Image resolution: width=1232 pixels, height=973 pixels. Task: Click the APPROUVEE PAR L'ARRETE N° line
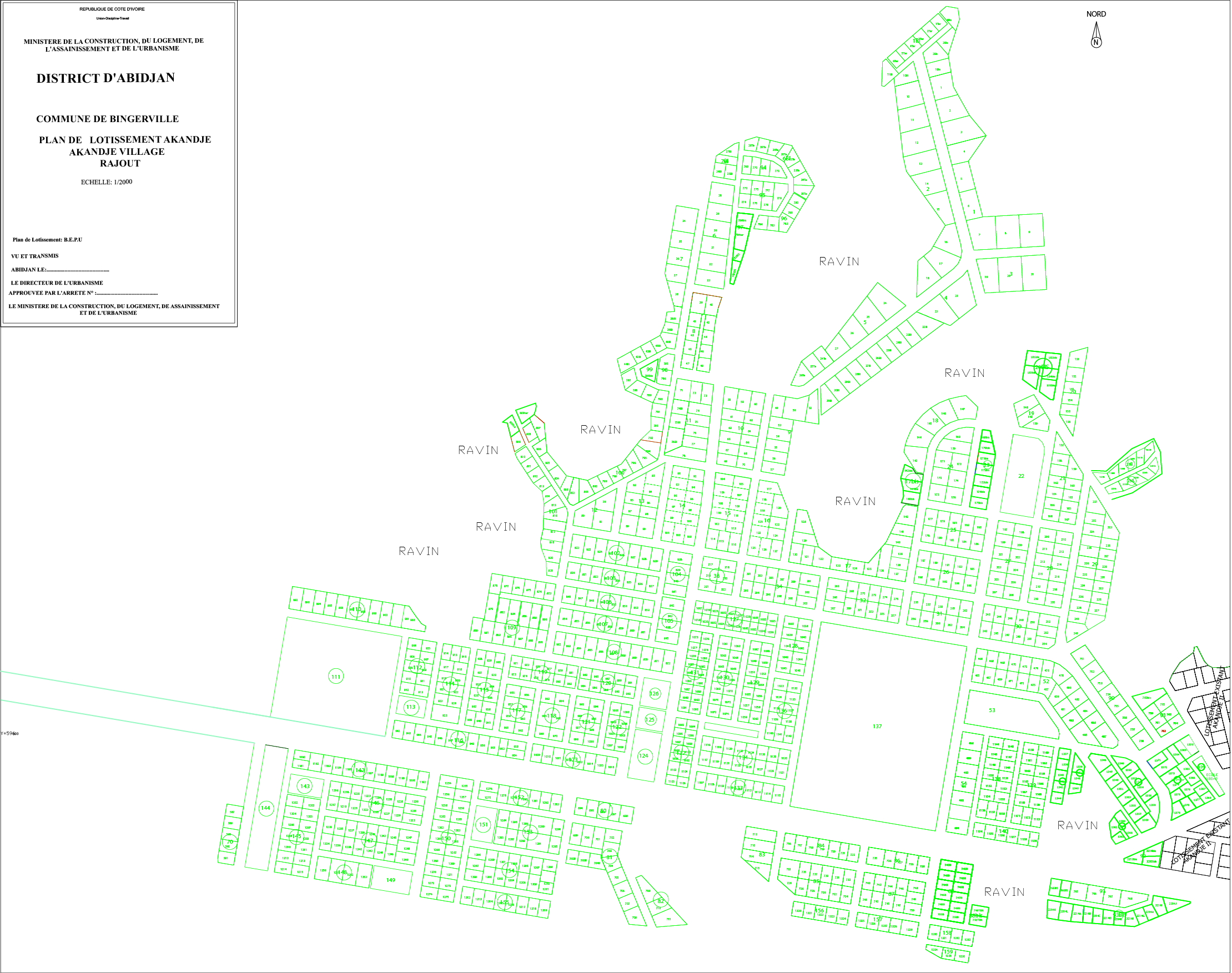(83, 293)
